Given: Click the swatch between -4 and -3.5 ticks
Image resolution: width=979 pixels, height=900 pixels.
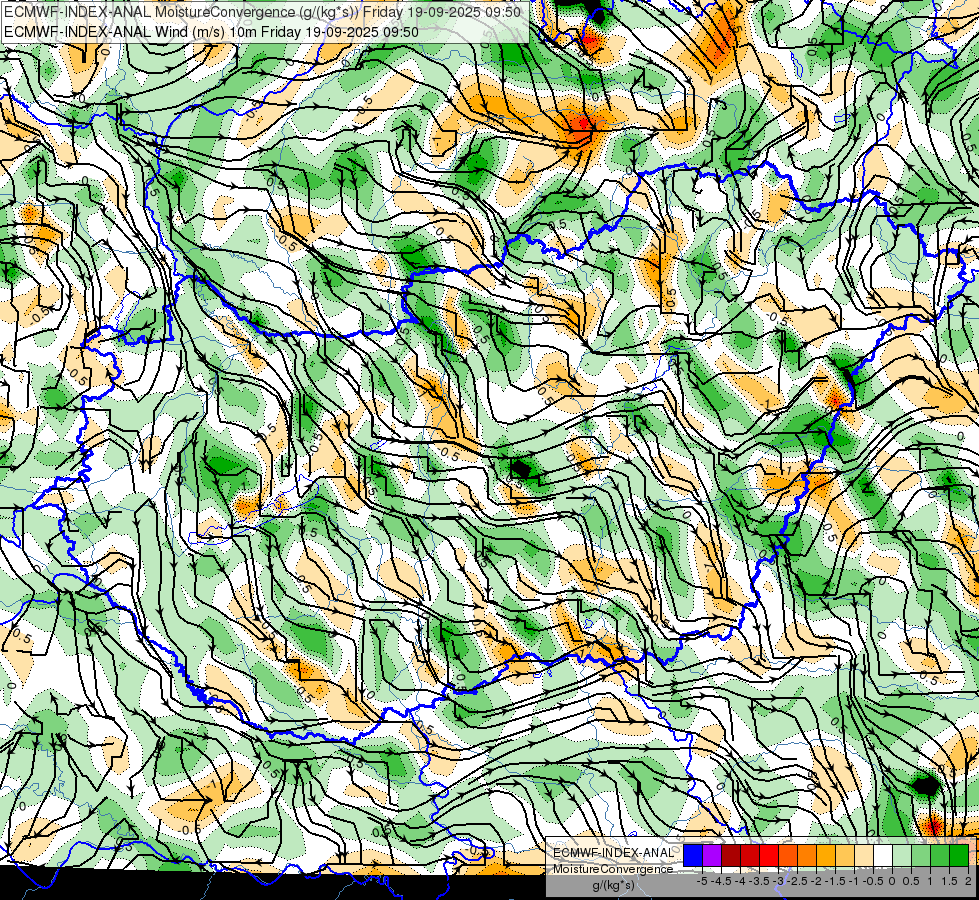Looking at the screenshot, I should tap(750, 855).
